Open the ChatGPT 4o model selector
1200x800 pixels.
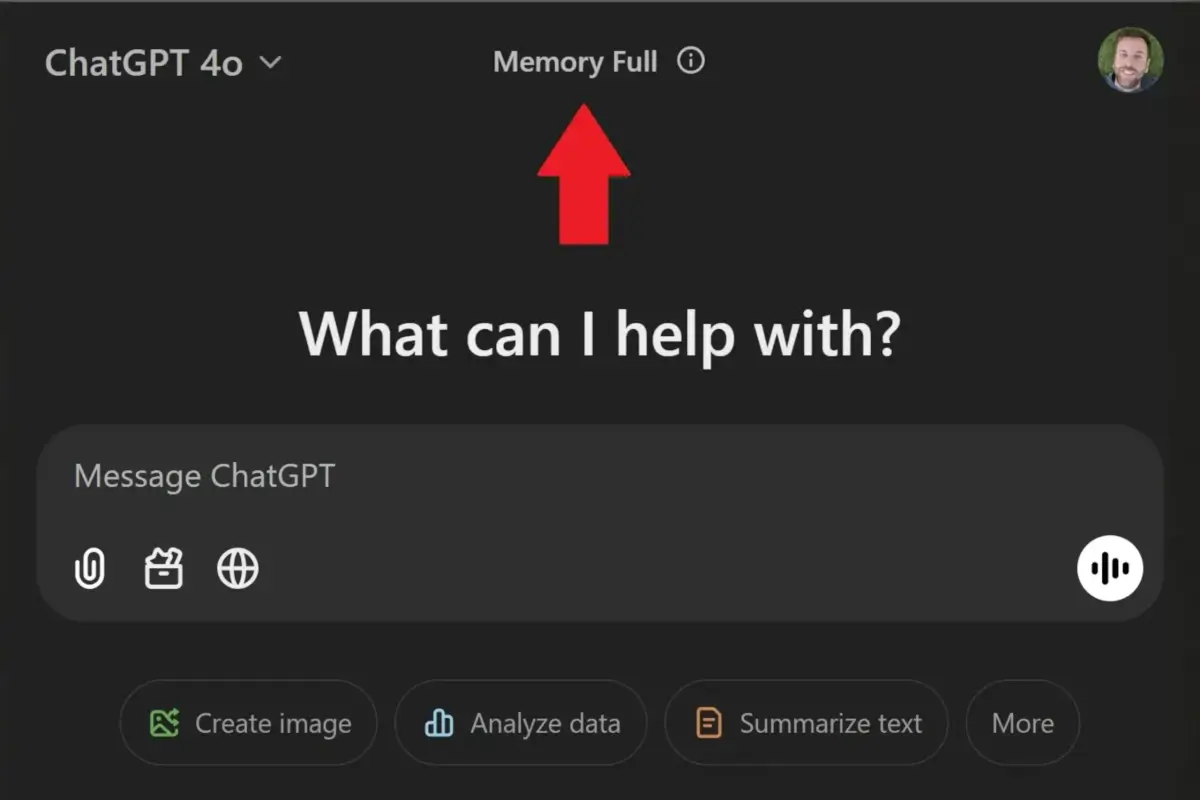(145, 63)
